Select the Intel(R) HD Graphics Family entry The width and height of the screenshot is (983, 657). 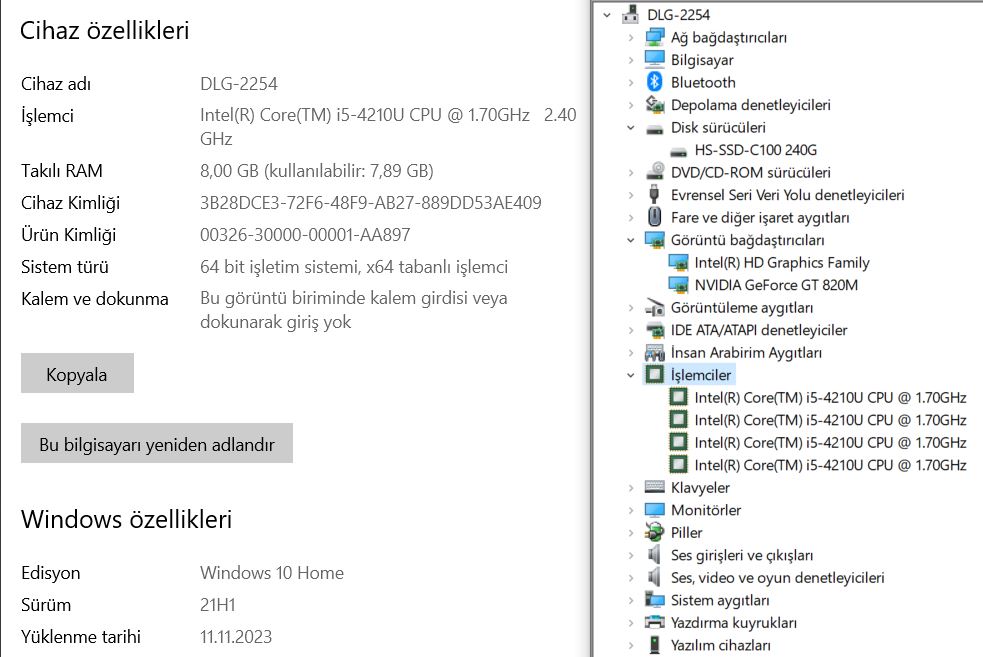782,263
